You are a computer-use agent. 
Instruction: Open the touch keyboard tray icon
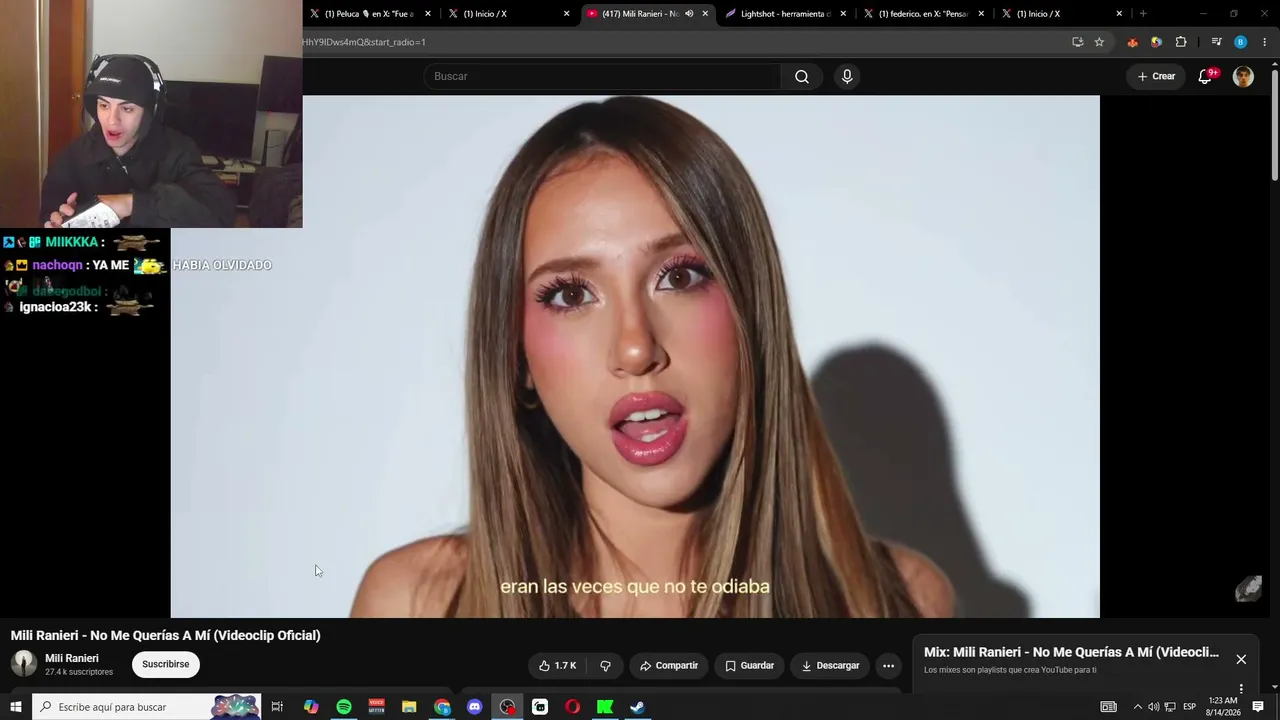[x=1108, y=707]
